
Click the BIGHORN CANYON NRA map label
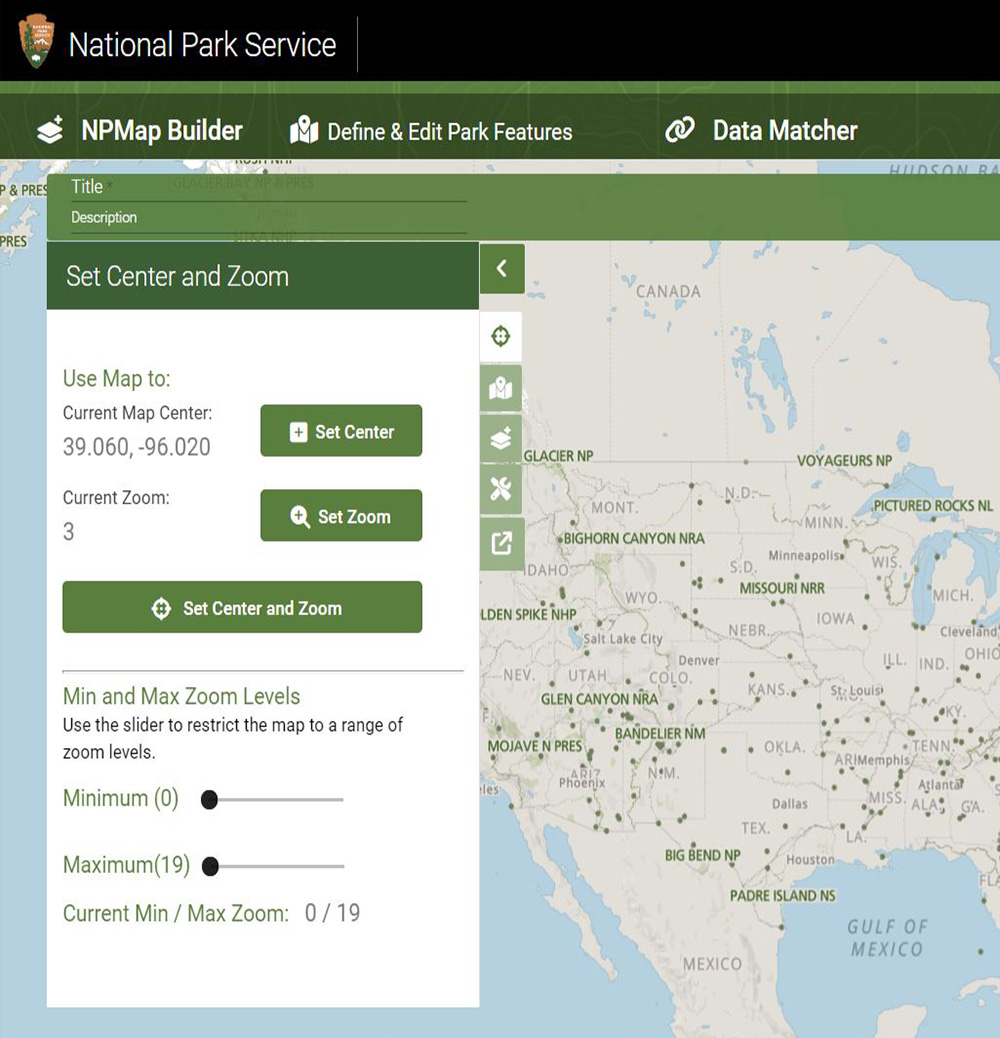[x=633, y=538]
